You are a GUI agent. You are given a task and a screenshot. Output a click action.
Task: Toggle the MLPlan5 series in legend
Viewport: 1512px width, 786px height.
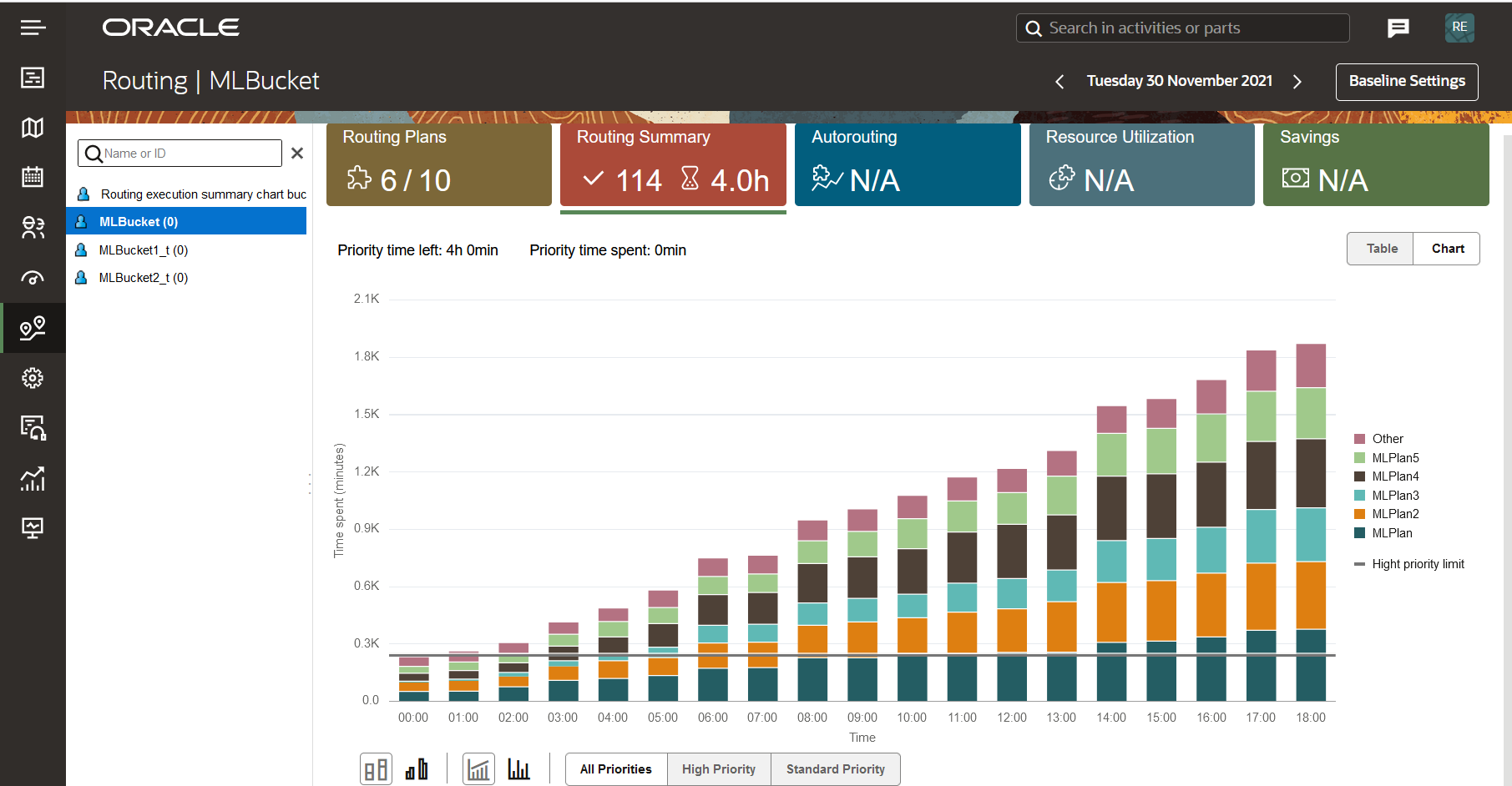point(1386,458)
